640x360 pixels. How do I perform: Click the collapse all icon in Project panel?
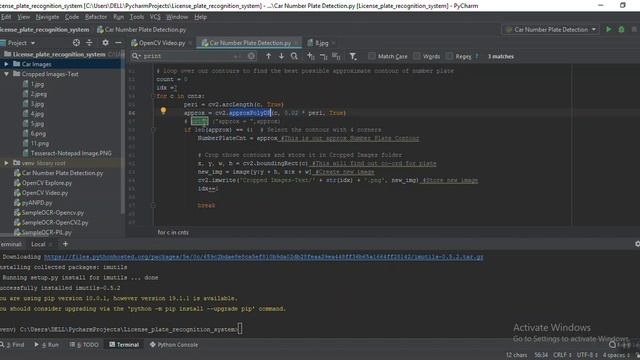pos(89,43)
